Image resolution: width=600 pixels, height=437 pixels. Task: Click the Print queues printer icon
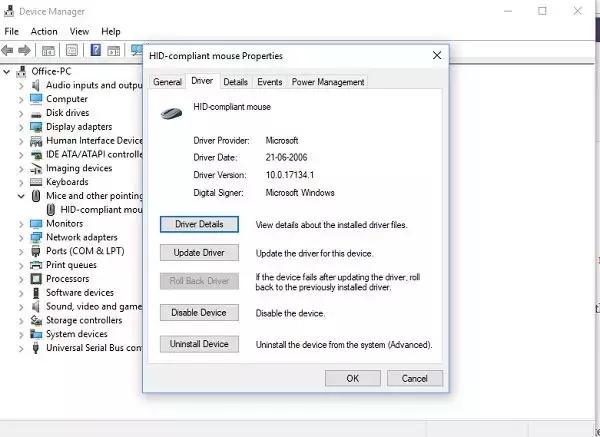pyautogui.click(x=36, y=265)
